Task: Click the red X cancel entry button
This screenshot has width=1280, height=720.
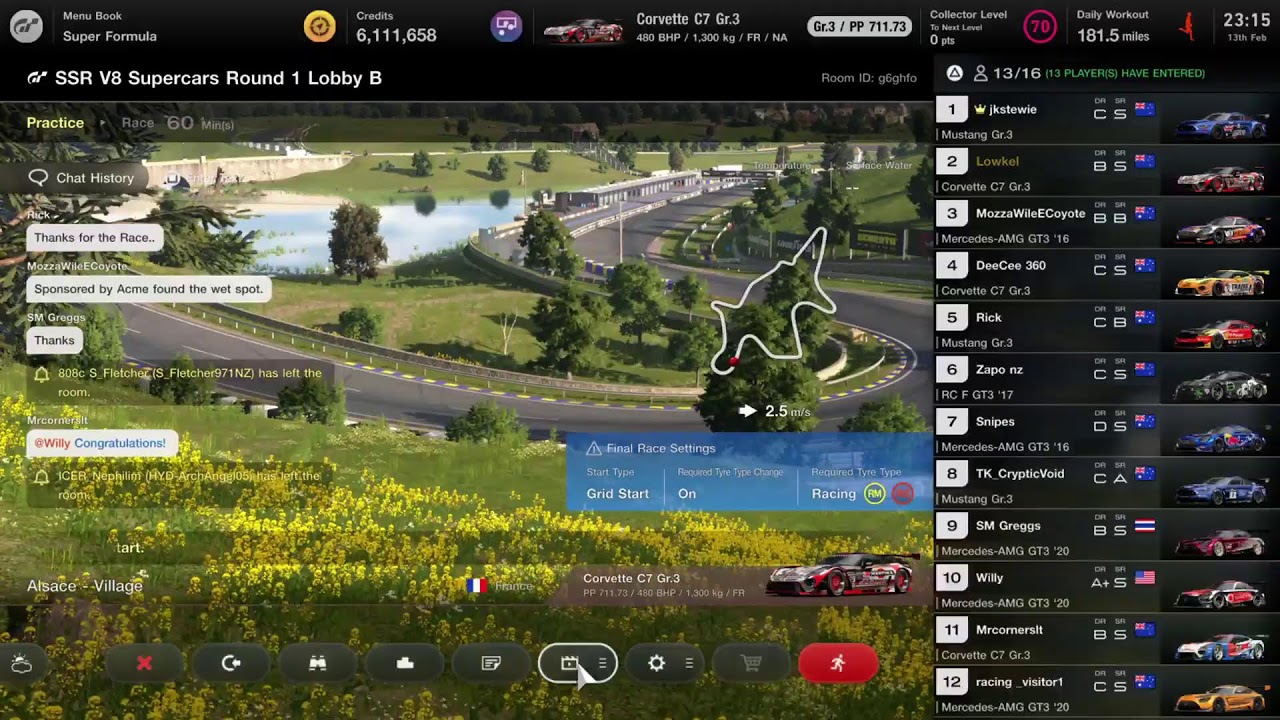Action: click(144, 663)
